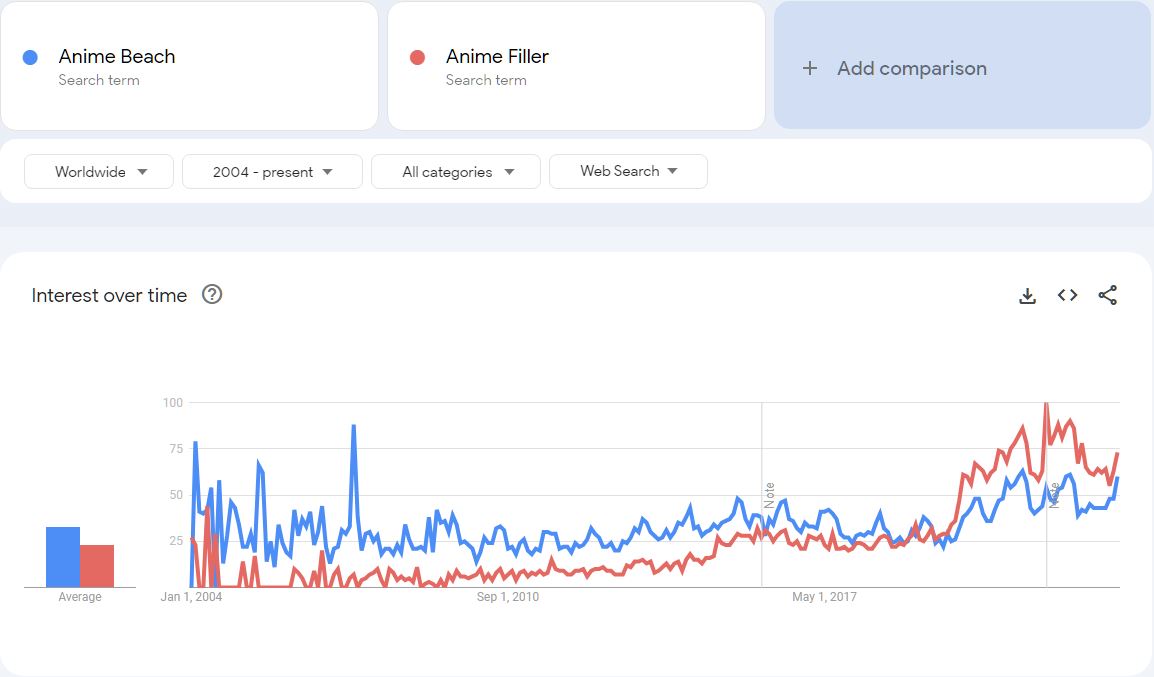Viewport: 1154px width, 677px height.
Task: Open the share options for Interest over time
Action: (1107, 295)
